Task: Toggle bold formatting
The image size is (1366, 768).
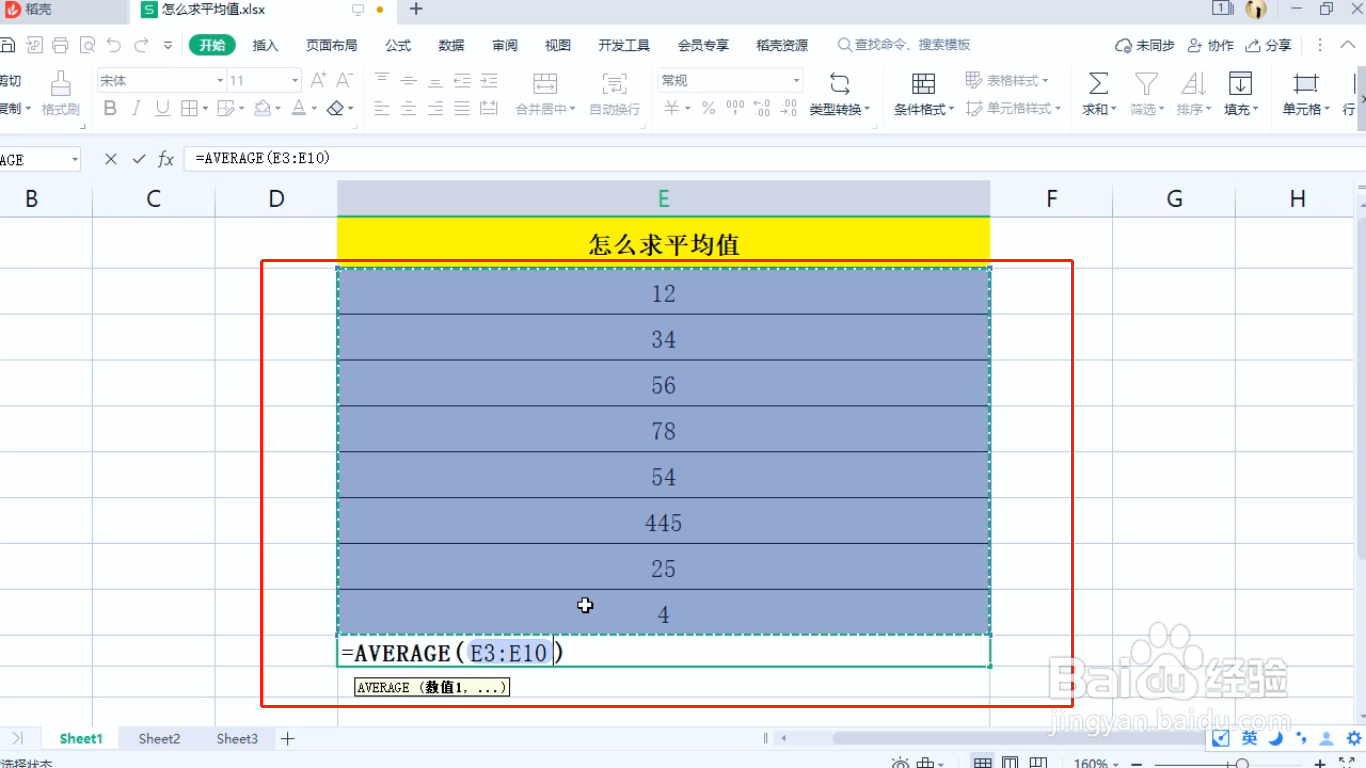Action: [110, 108]
